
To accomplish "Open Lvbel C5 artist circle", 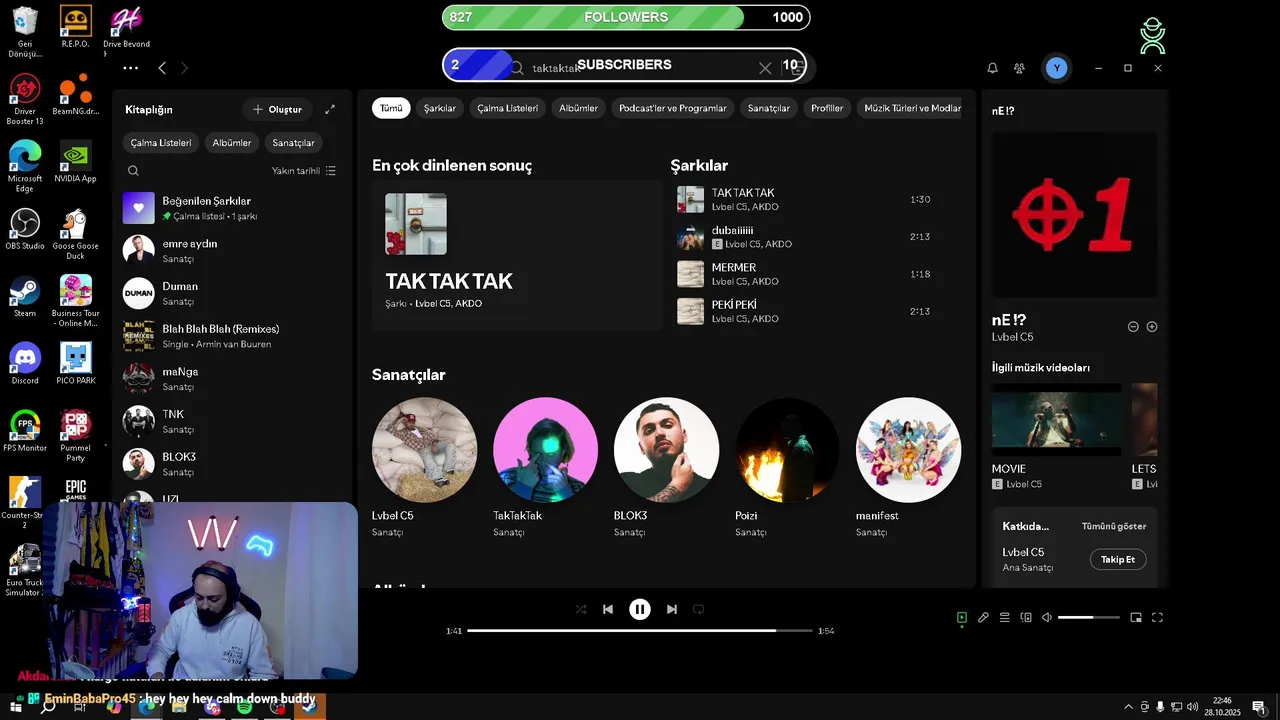I will (424, 450).
